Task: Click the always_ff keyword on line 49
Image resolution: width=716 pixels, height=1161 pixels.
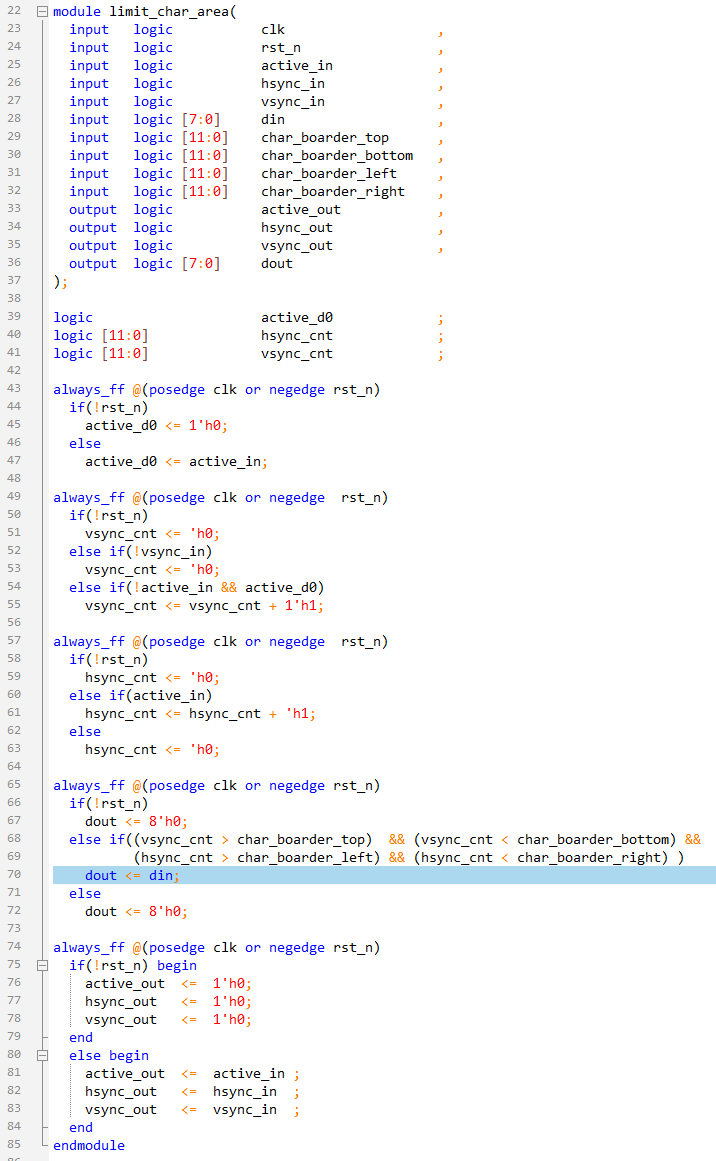Action: click(89, 498)
